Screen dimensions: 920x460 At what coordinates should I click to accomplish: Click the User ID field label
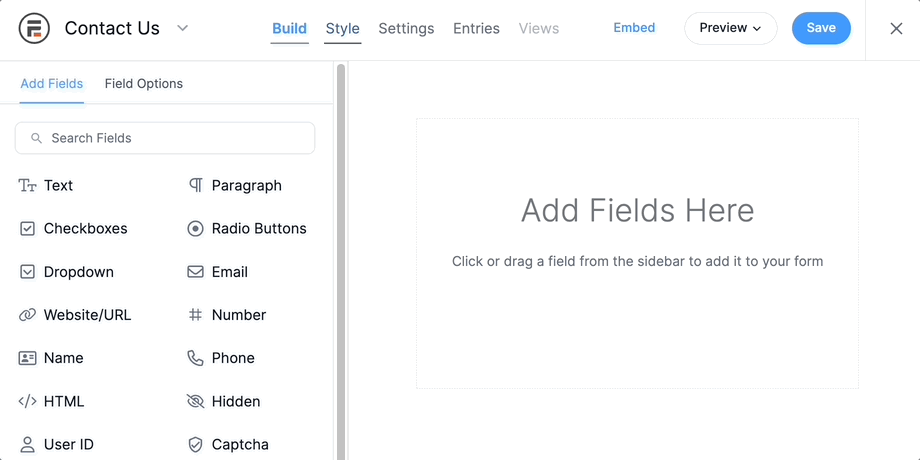coord(69,445)
